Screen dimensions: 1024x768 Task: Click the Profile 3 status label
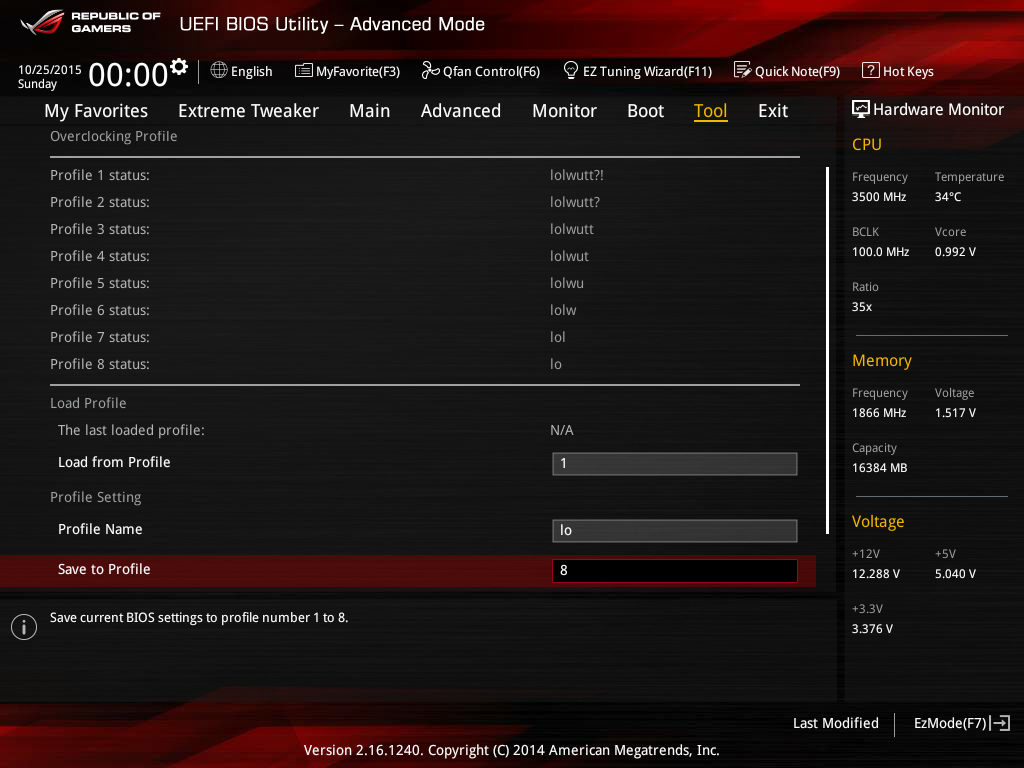100,229
